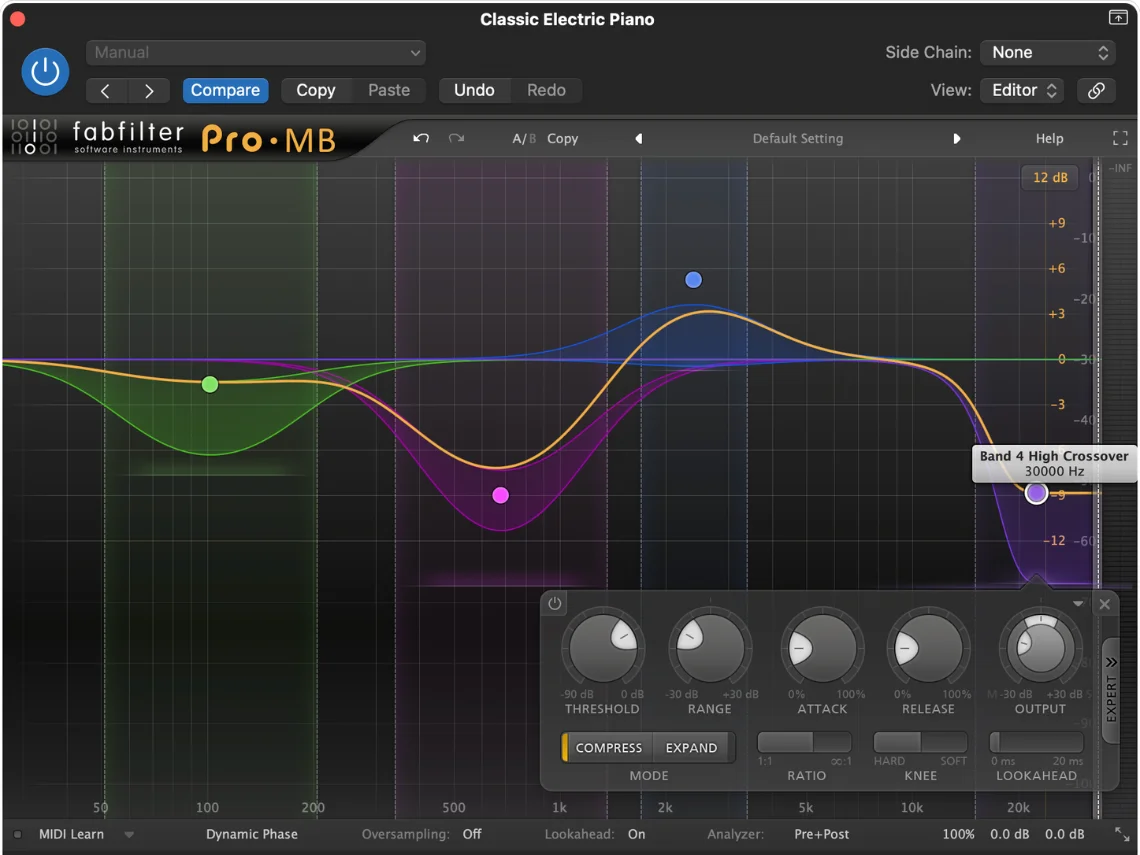Click the Compare button
1140x855 pixels.
(225, 90)
